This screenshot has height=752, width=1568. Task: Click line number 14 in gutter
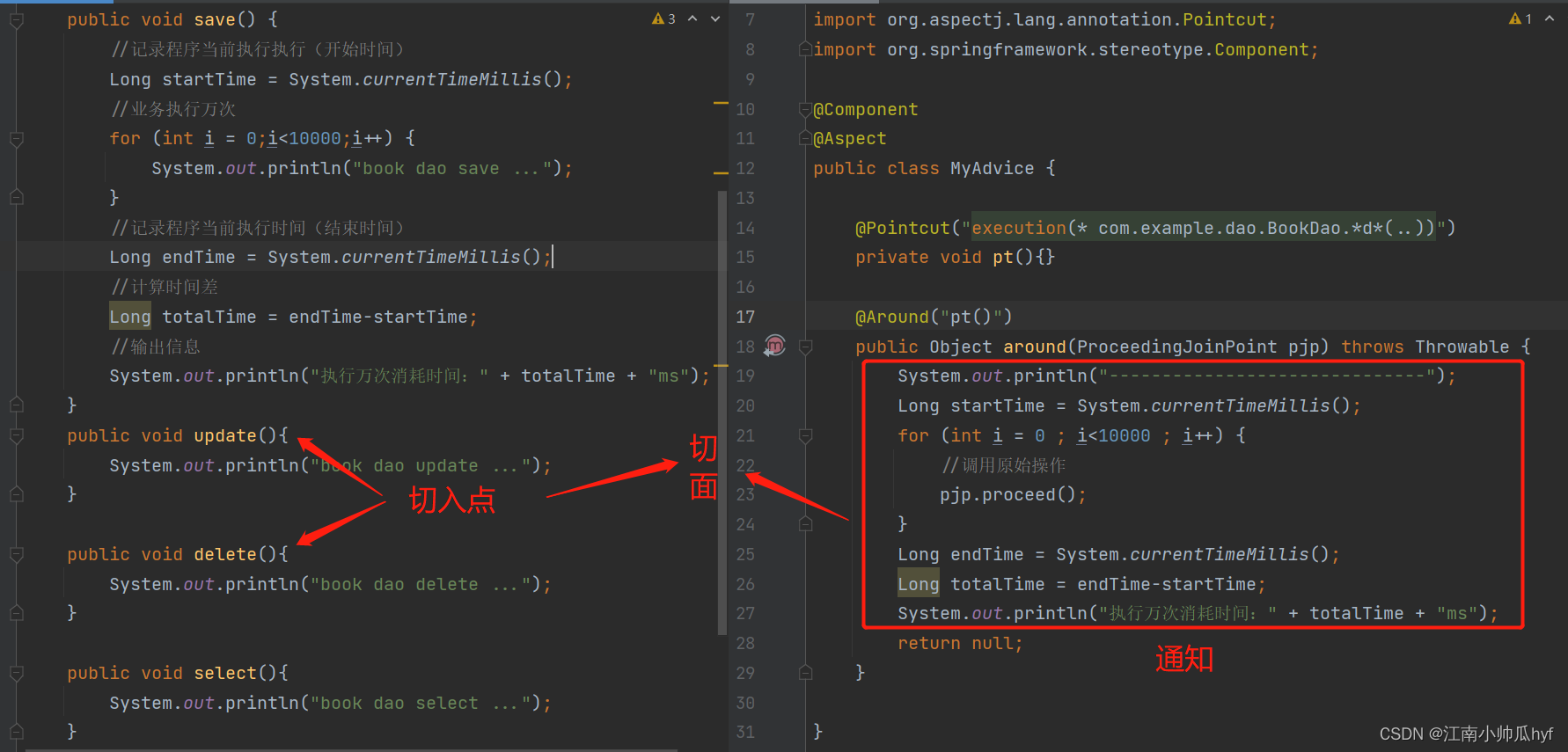(745, 228)
